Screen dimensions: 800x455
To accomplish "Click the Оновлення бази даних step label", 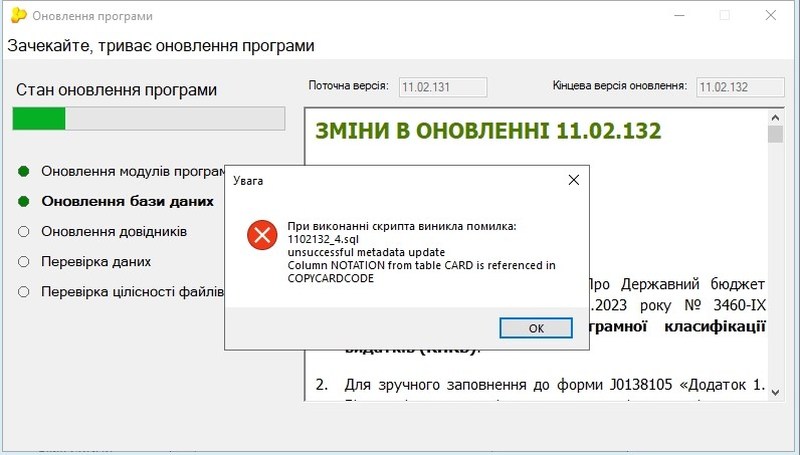I will [127, 201].
